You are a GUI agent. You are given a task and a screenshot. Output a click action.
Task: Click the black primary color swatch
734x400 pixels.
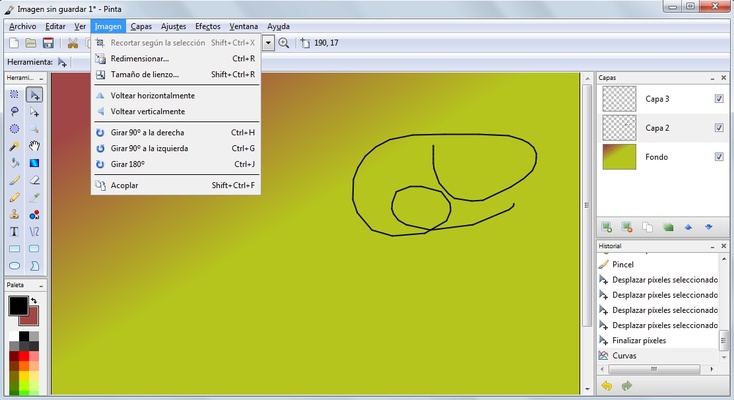(x=18, y=306)
